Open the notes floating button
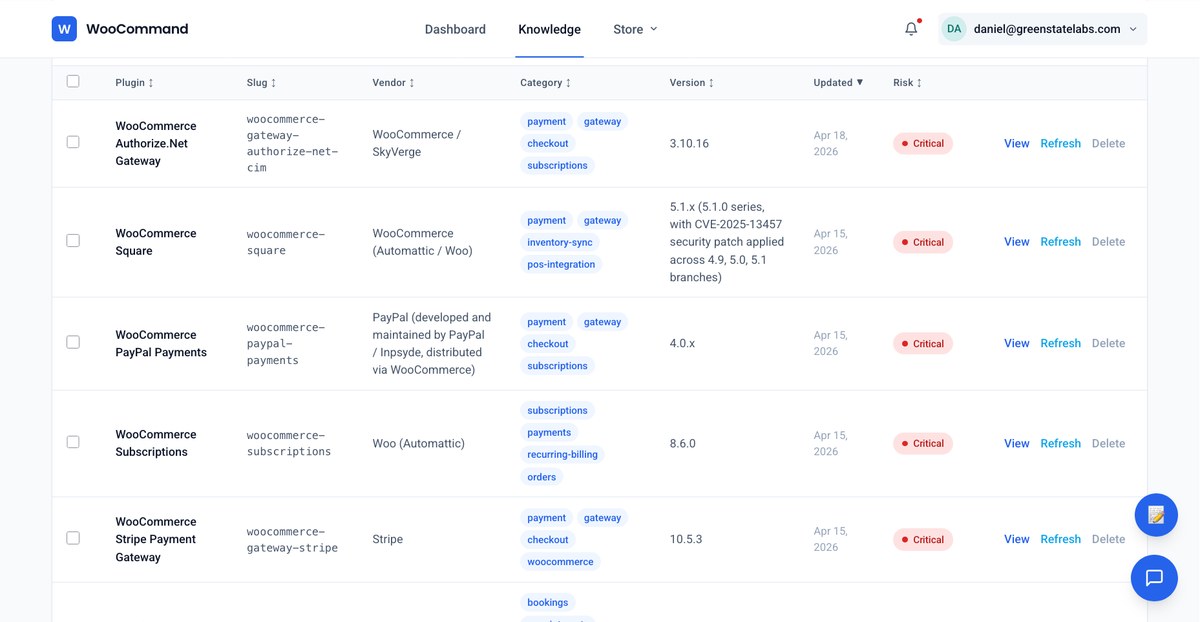The image size is (1200, 622). click(x=1156, y=515)
